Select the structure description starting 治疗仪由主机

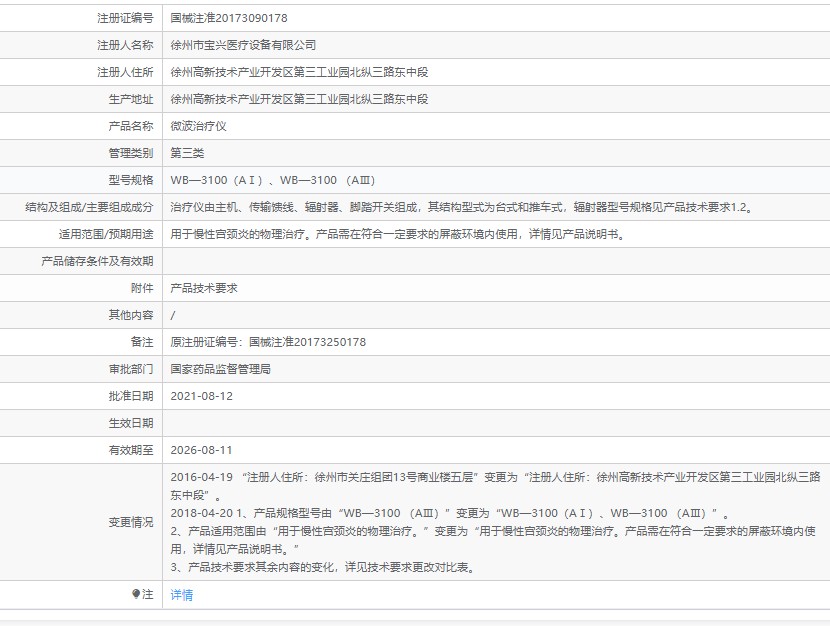click(462, 207)
